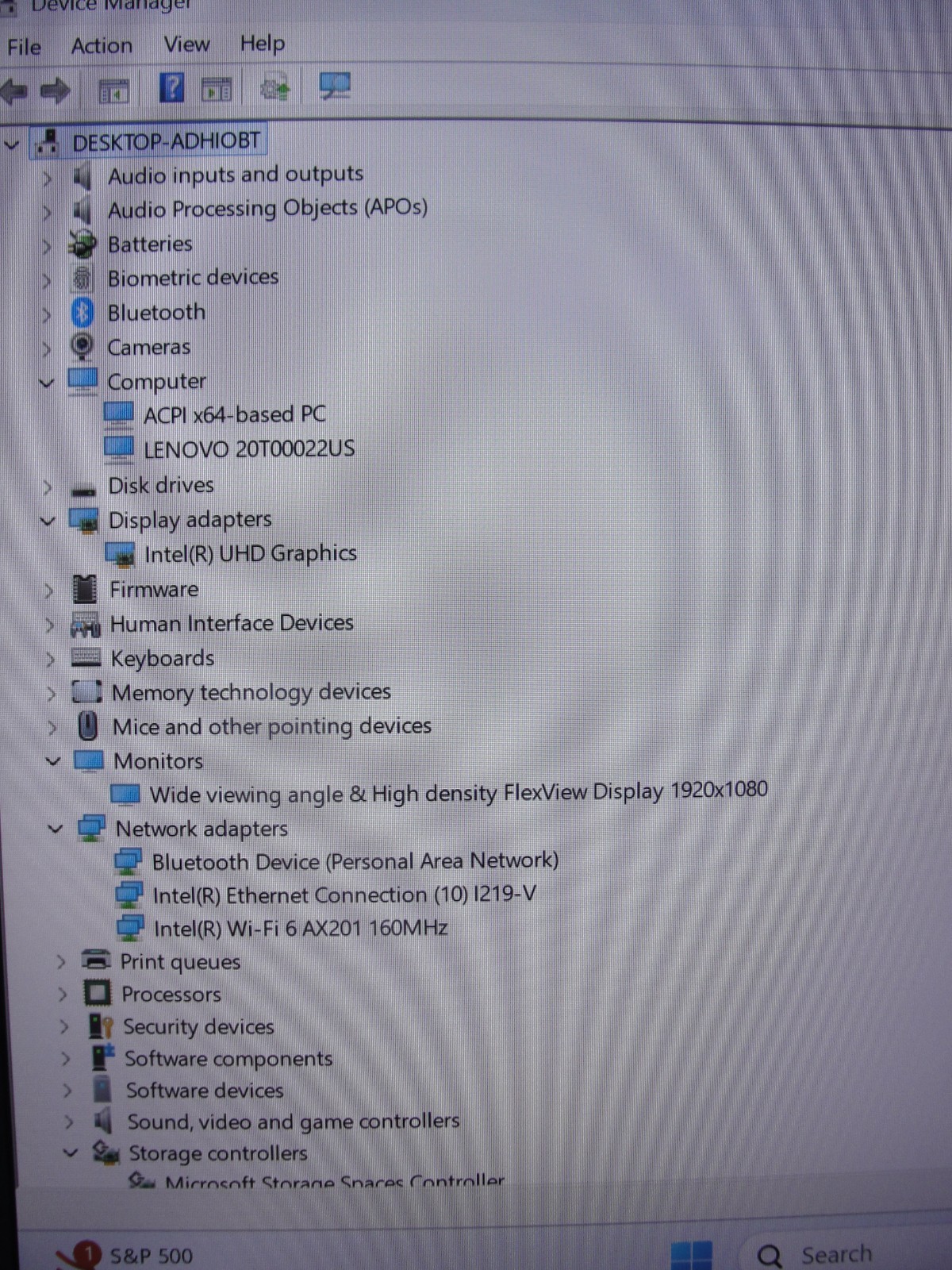The image size is (952, 1270).
Task: Collapse the Storage controllers category
Action: (71, 1153)
